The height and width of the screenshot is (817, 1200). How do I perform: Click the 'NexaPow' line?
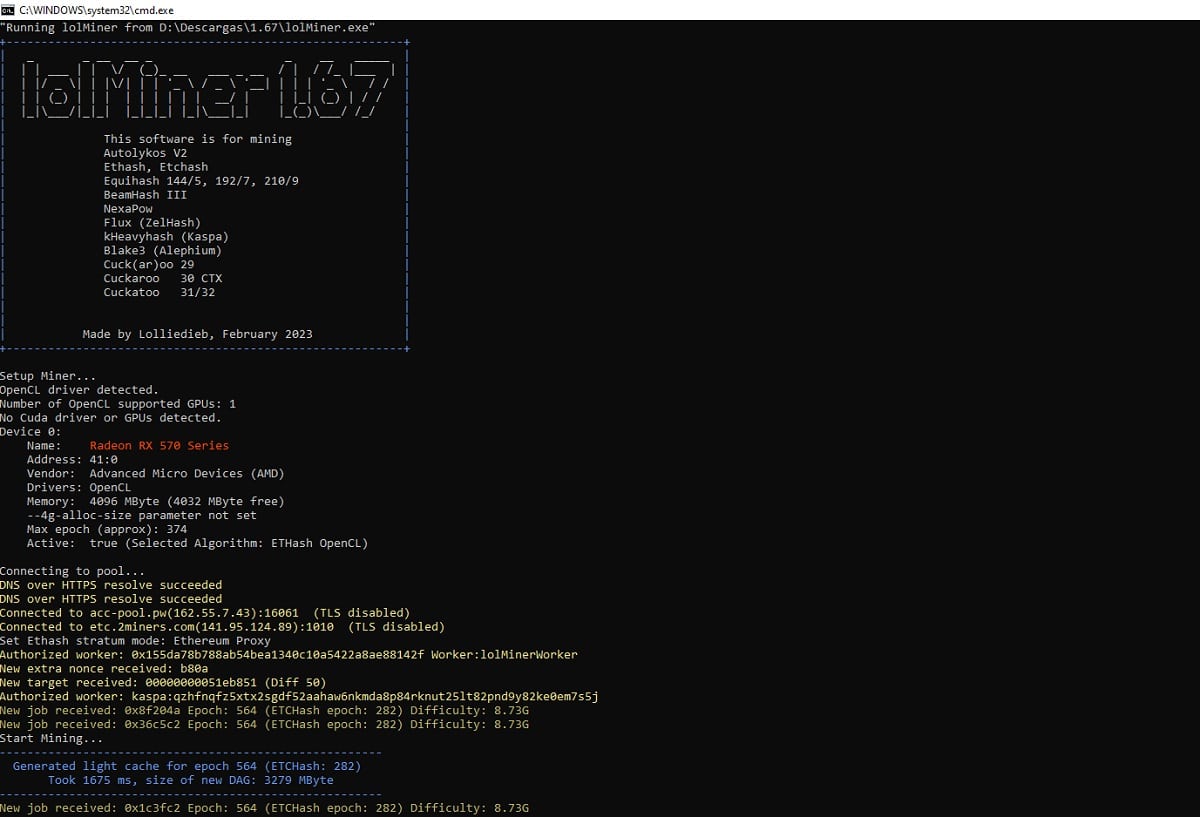(x=128, y=209)
